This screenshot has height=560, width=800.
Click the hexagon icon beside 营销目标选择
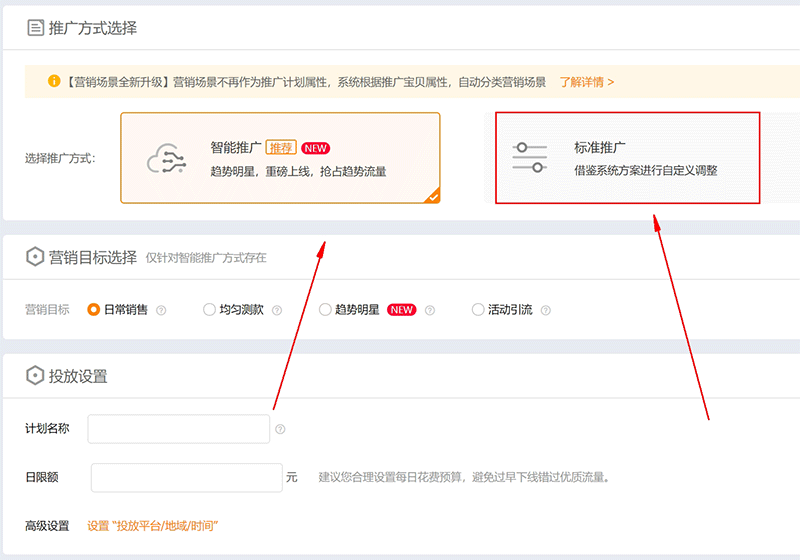pyautogui.click(x=35, y=257)
